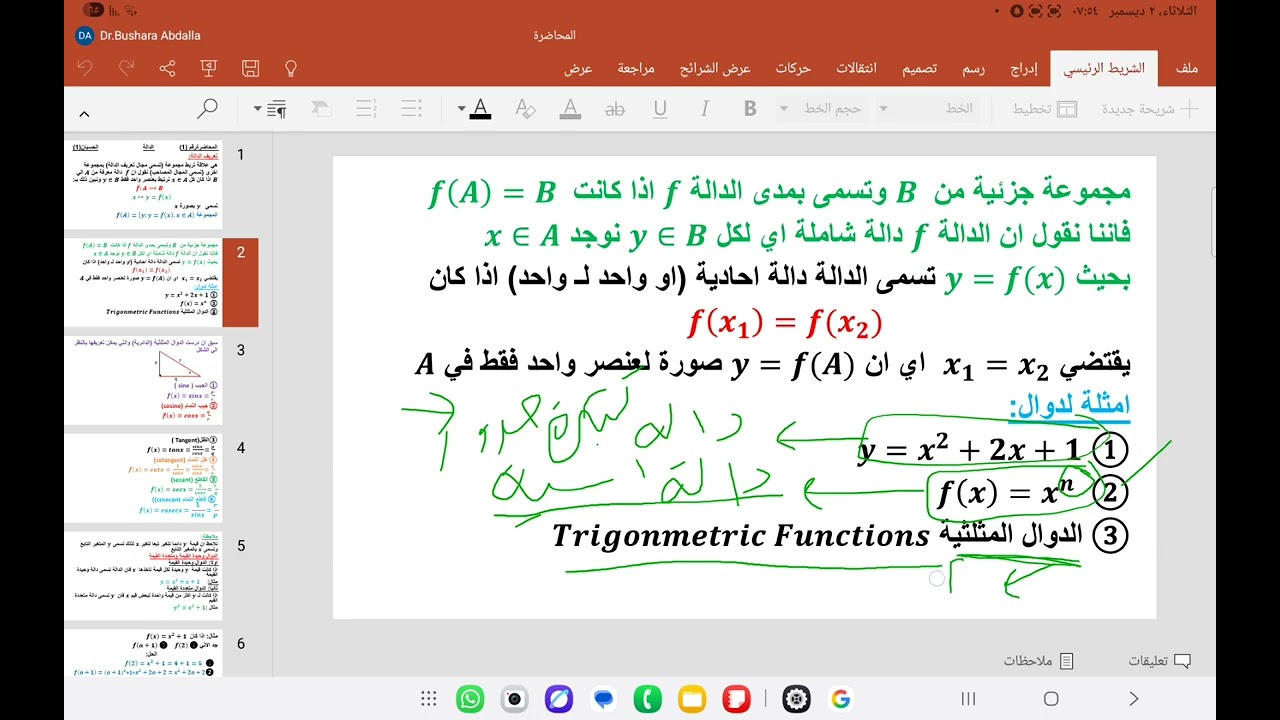Click the text direction paragraph icon
Viewport: 1280px width, 720px height.
coord(277,108)
